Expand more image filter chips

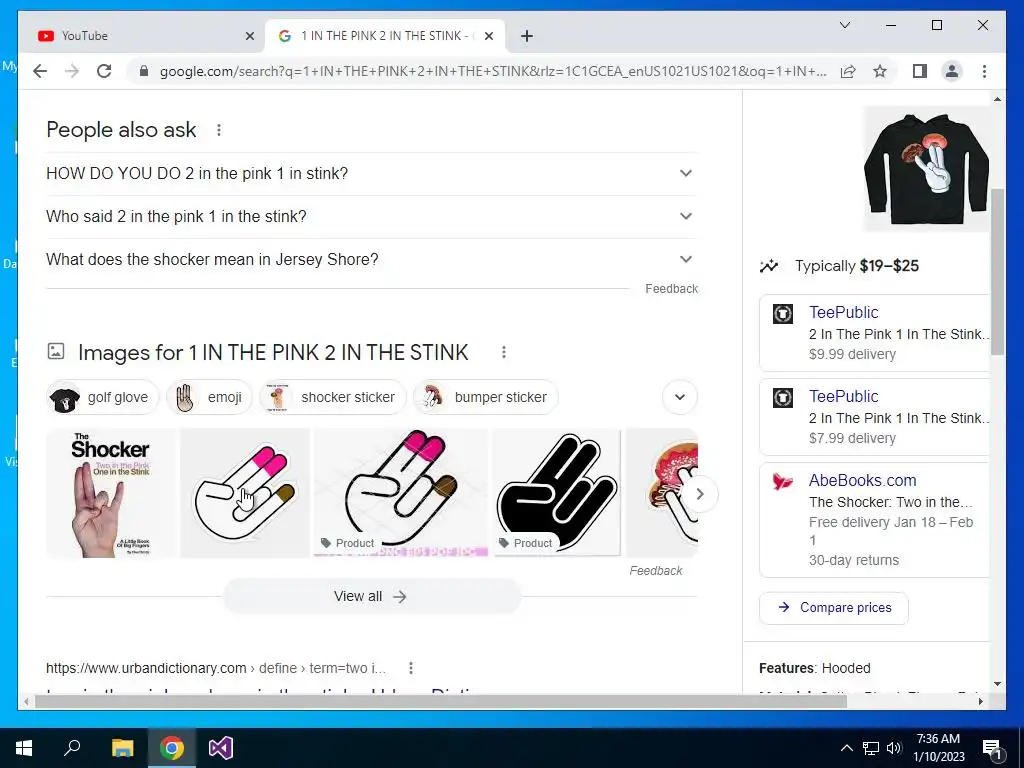(x=679, y=397)
